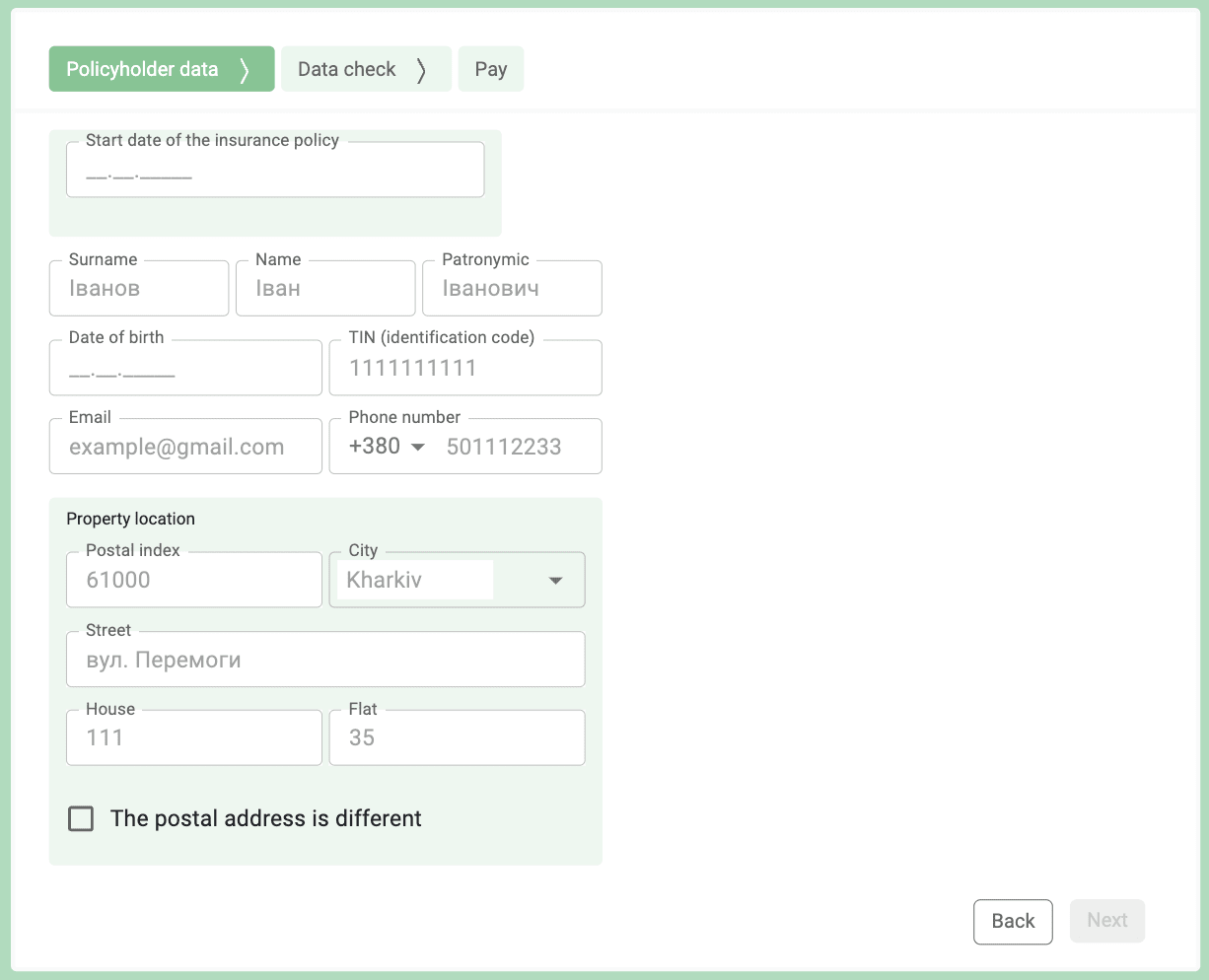Click the Start date of insurance policy field
1209x980 pixels.
click(274, 169)
